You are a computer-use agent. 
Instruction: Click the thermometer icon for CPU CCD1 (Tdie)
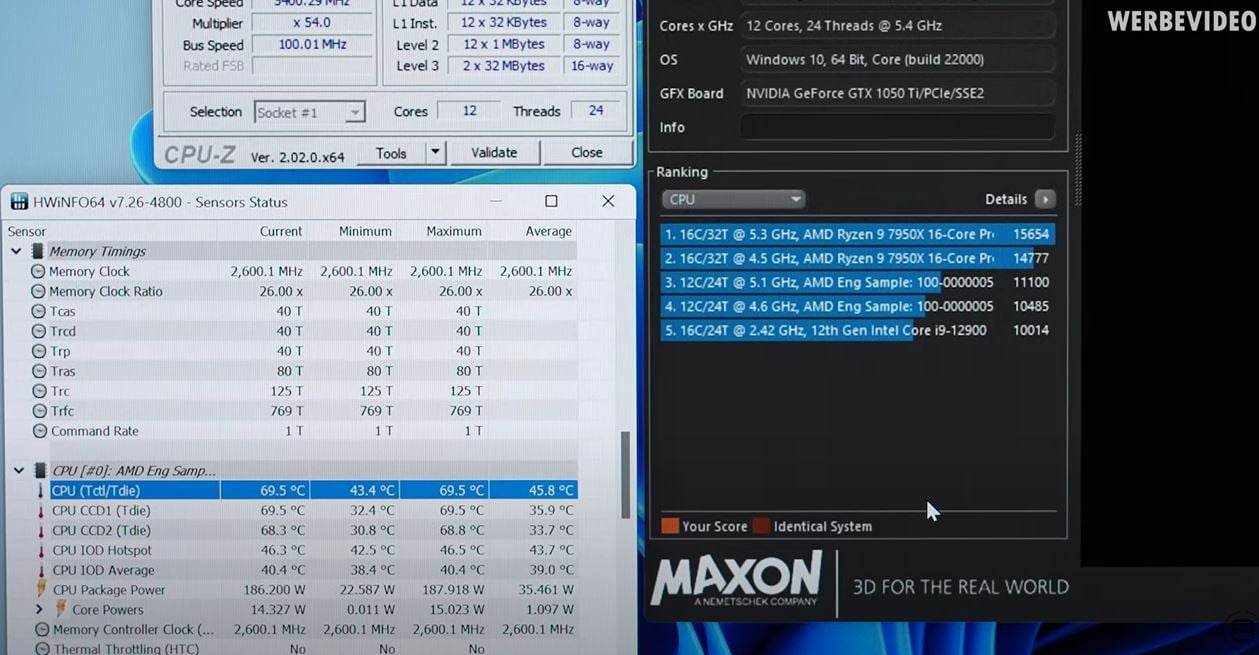pyautogui.click(x=41, y=510)
